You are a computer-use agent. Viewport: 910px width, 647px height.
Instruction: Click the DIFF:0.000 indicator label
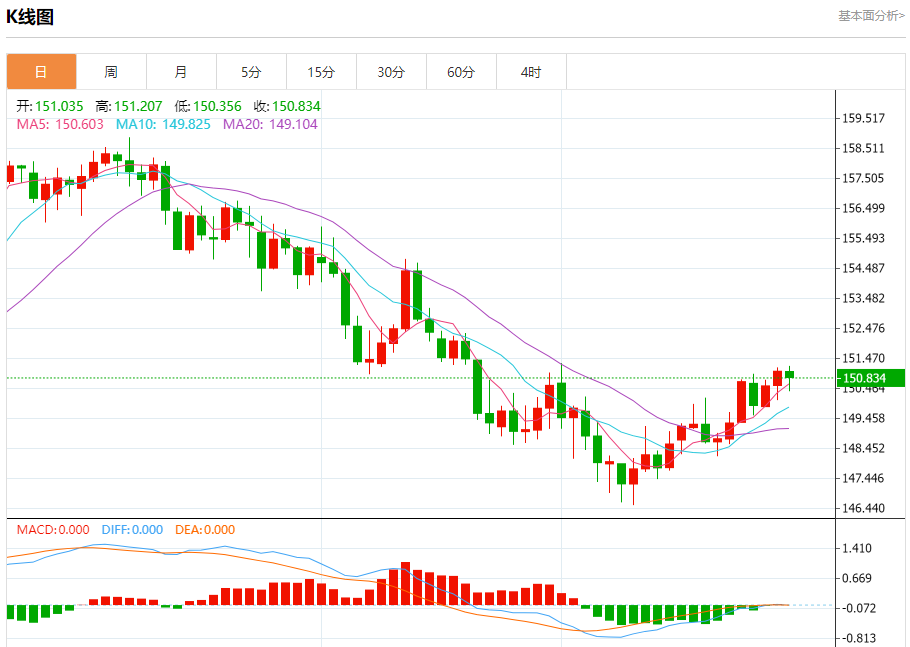point(132,530)
